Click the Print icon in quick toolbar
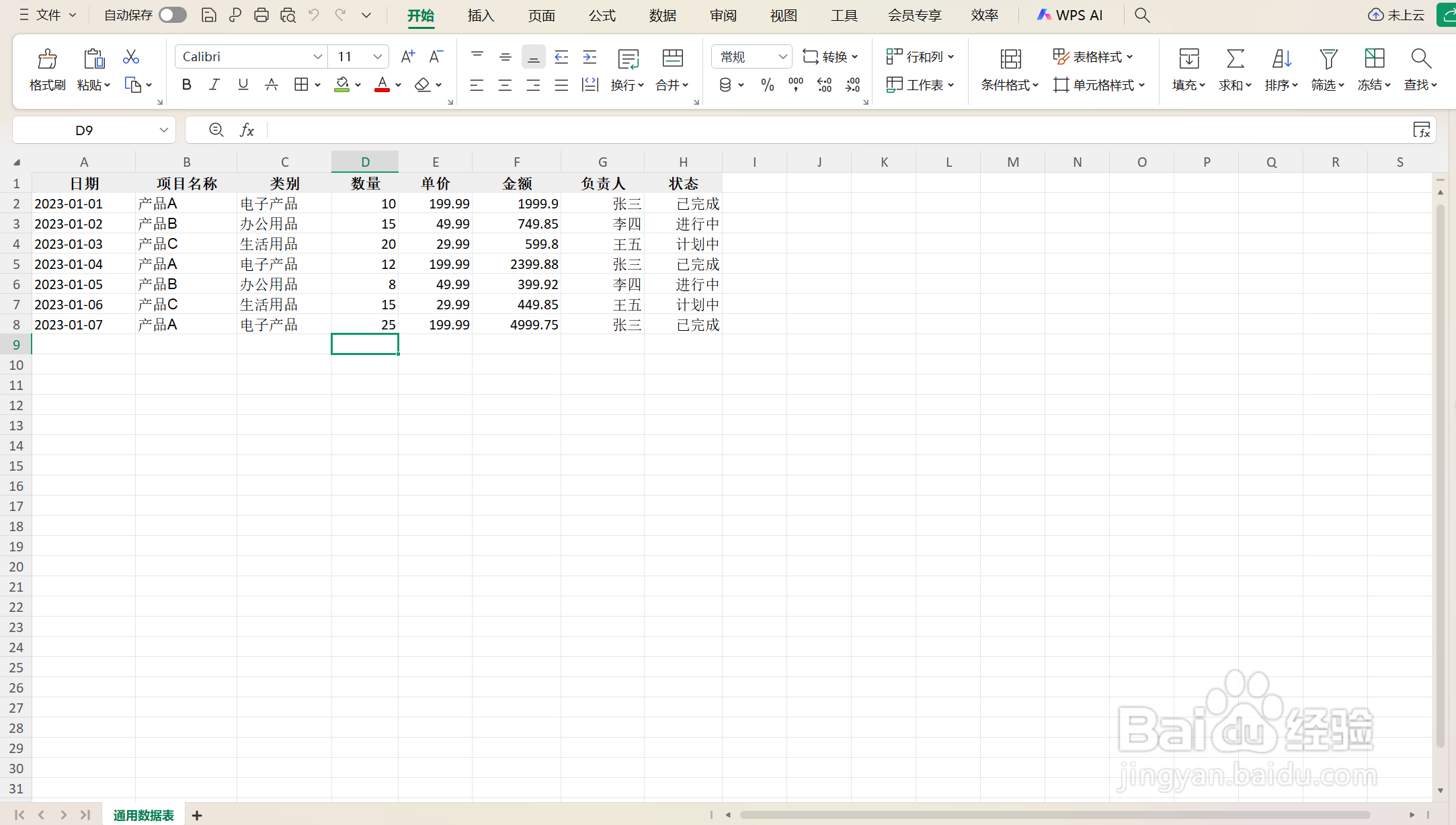Screen dimensions: 1456x825 pos(261,15)
